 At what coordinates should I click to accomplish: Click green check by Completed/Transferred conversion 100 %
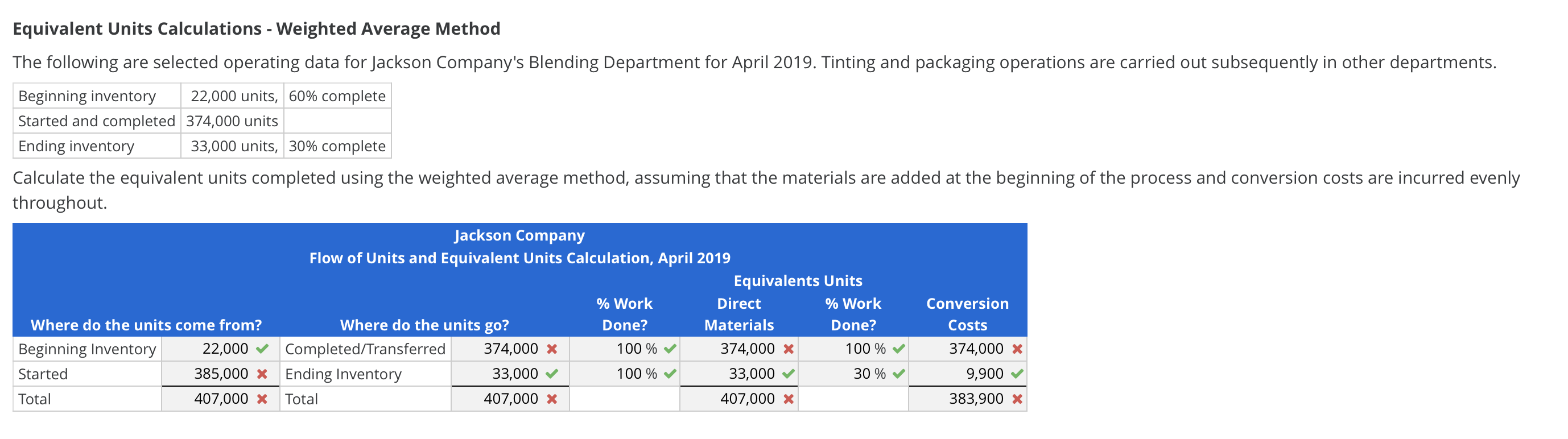coord(899,349)
